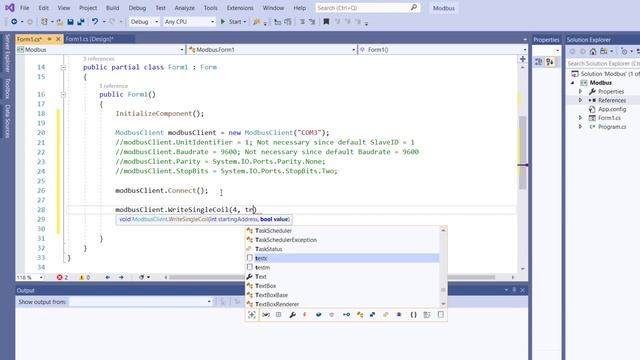640x360 pixels.
Task: Select TaskScheduler in the IntelliSense list
Action: 342,231
